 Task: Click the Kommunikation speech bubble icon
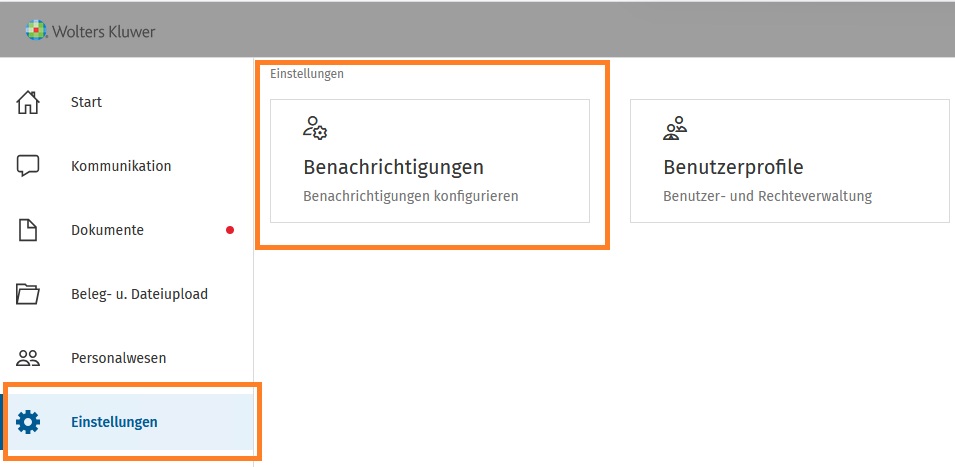click(x=27, y=166)
